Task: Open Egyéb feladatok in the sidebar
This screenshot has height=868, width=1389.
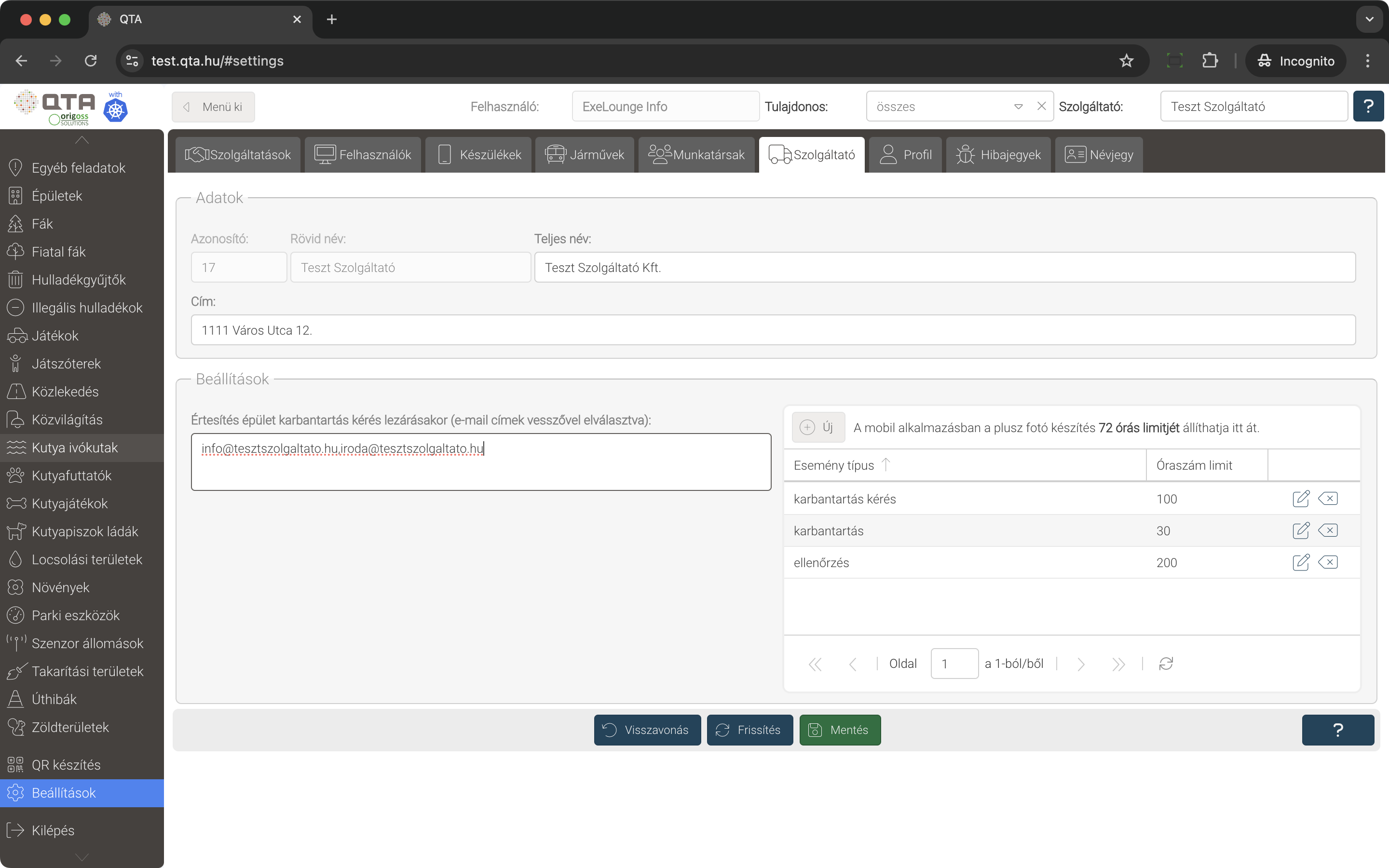Action: 82,168
